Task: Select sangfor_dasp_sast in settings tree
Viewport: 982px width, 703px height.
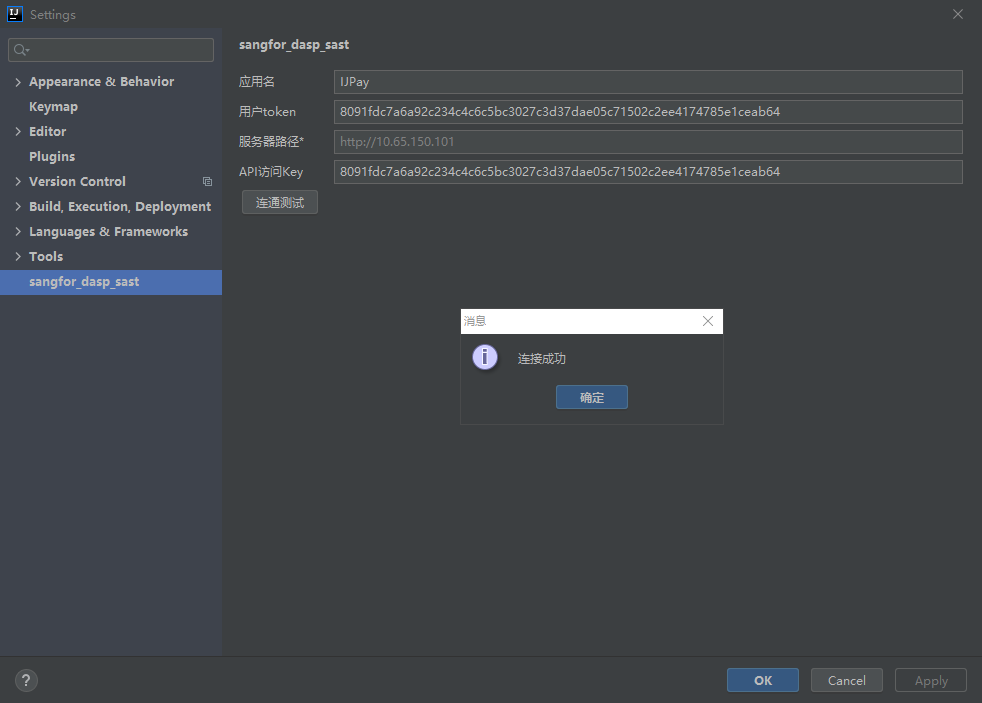Action: (84, 282)
